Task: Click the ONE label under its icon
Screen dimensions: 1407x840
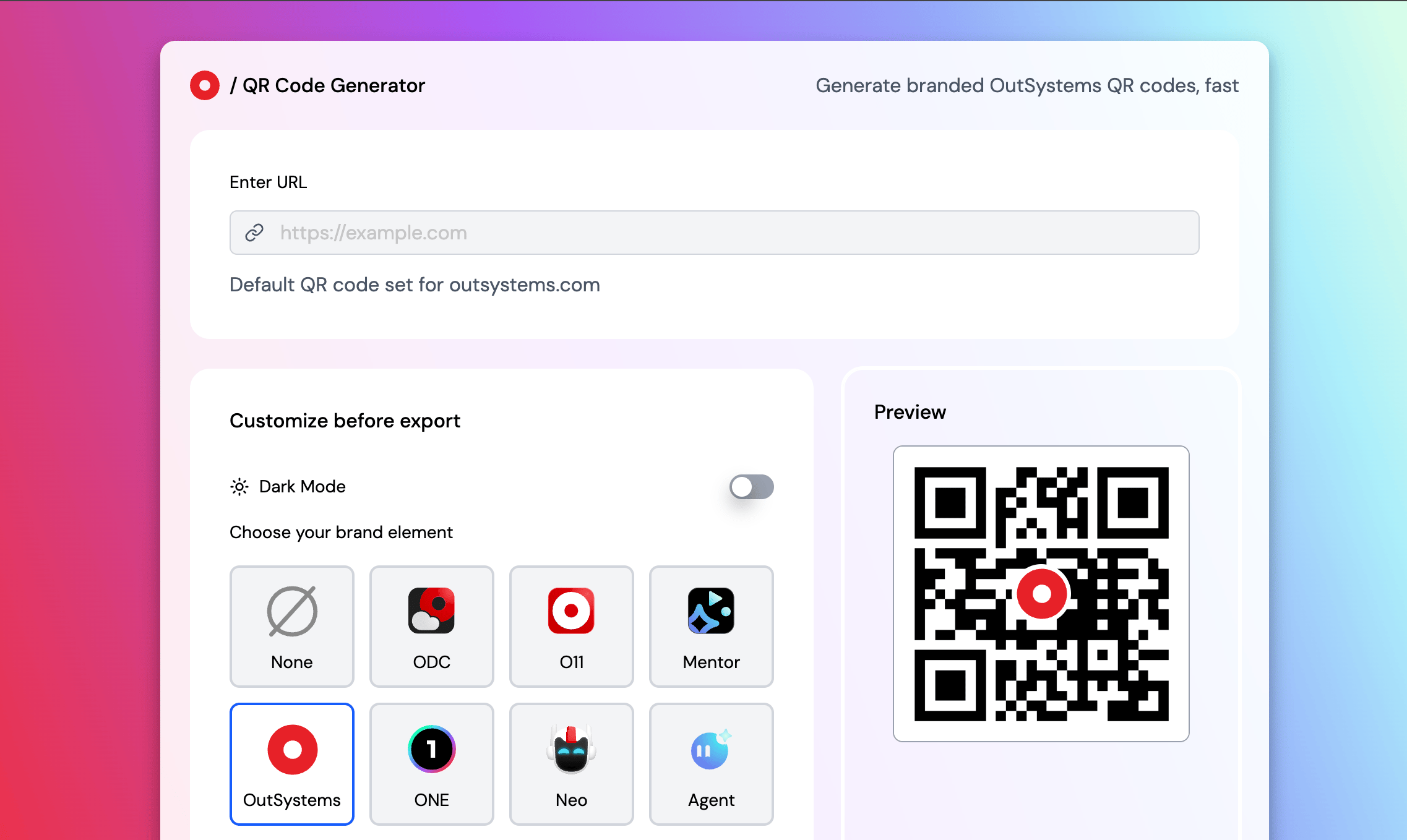Action: pyautogui.click(x=431, y=800)
